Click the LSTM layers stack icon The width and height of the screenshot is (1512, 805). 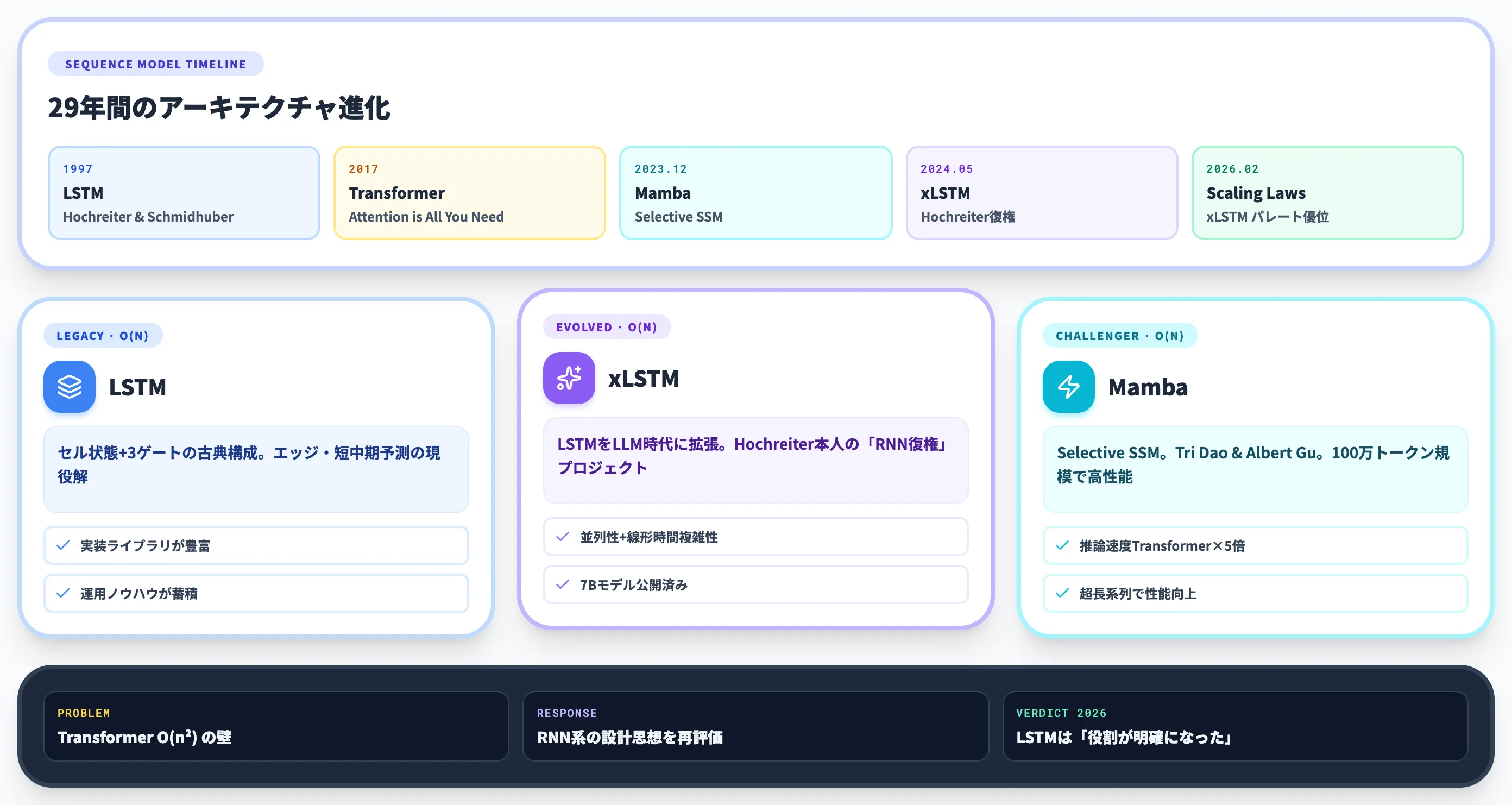click(70, 386)
